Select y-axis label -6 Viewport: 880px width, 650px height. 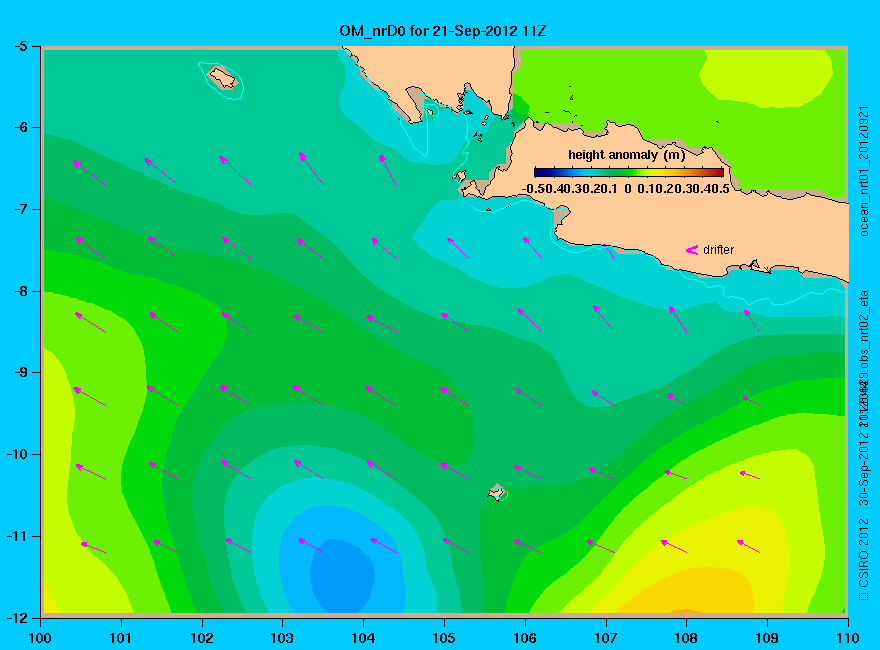click(21, 128)
